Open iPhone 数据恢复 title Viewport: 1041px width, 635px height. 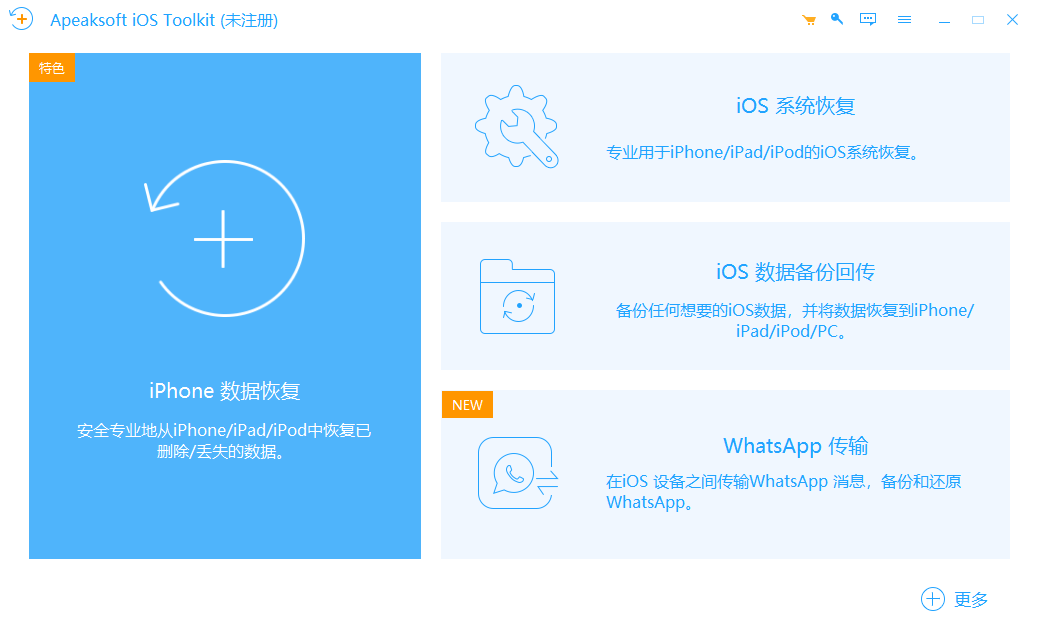224,391
